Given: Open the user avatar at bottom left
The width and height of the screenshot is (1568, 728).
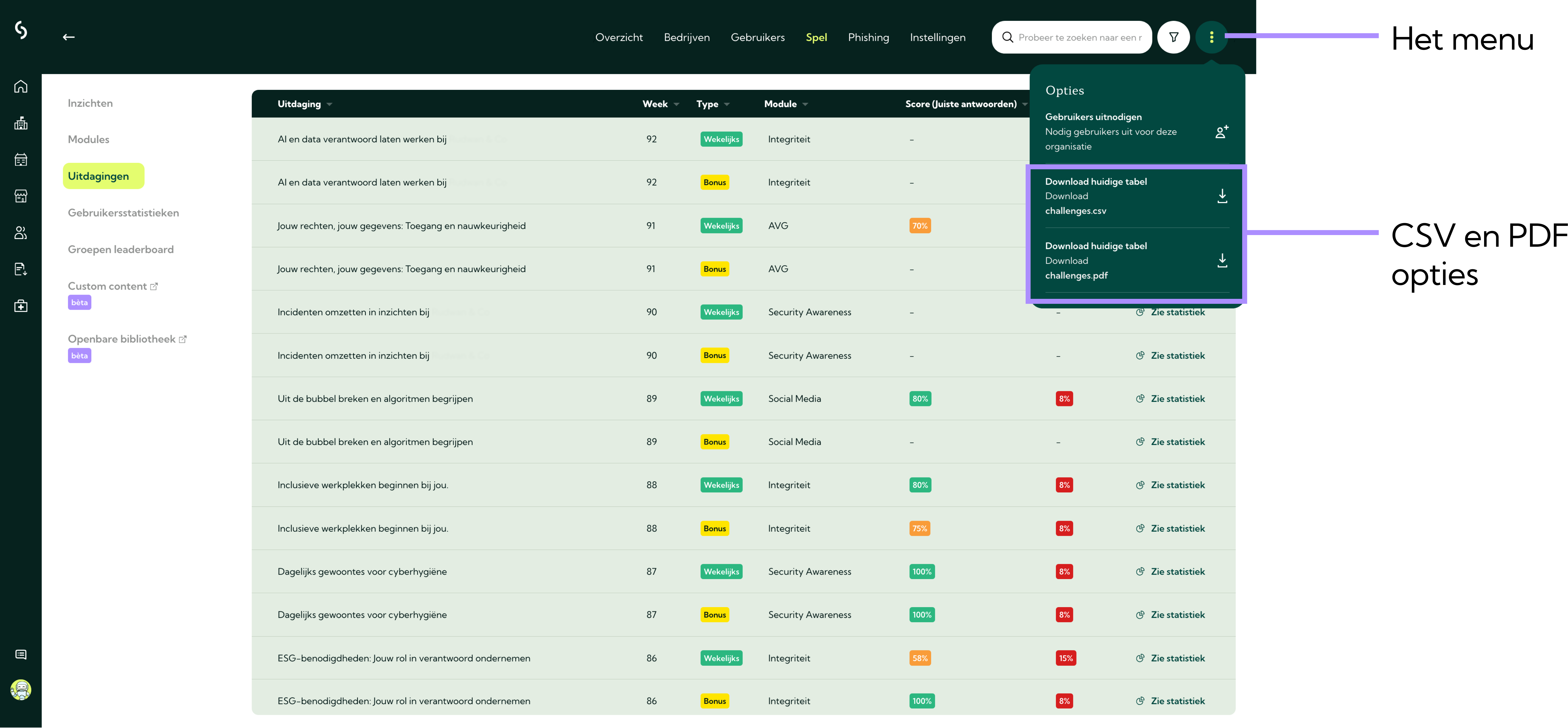Looking at the screenshot, I should click(x=21, y=690).
